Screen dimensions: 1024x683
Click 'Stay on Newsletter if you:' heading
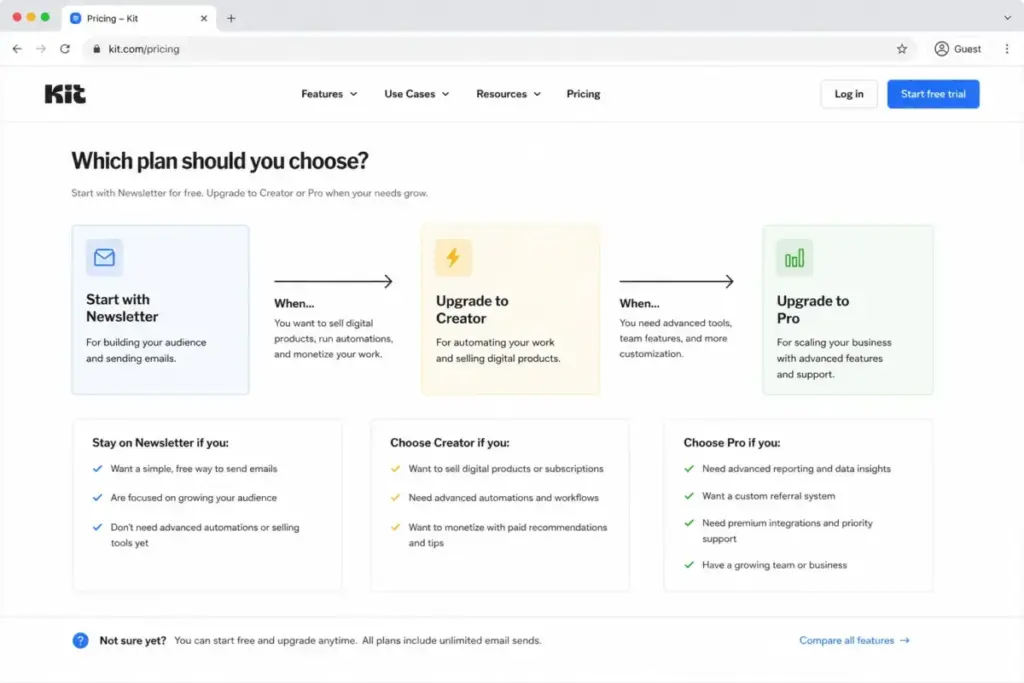tap(160, 443)
